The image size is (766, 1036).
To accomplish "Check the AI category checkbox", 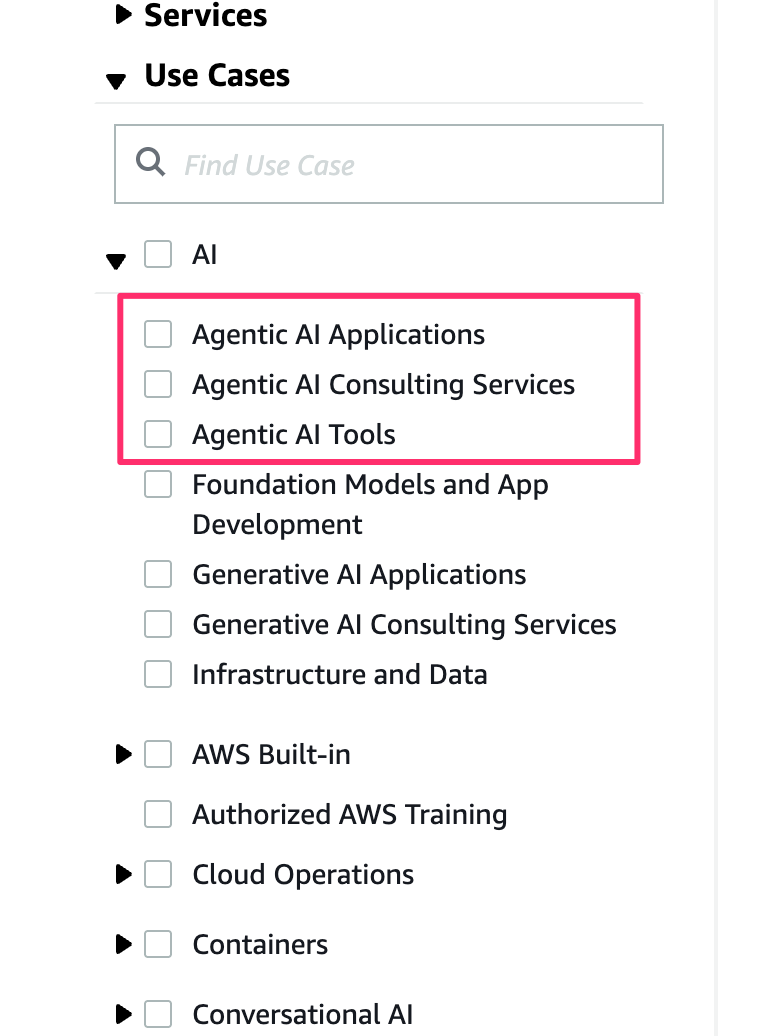I will coord(158,255).
